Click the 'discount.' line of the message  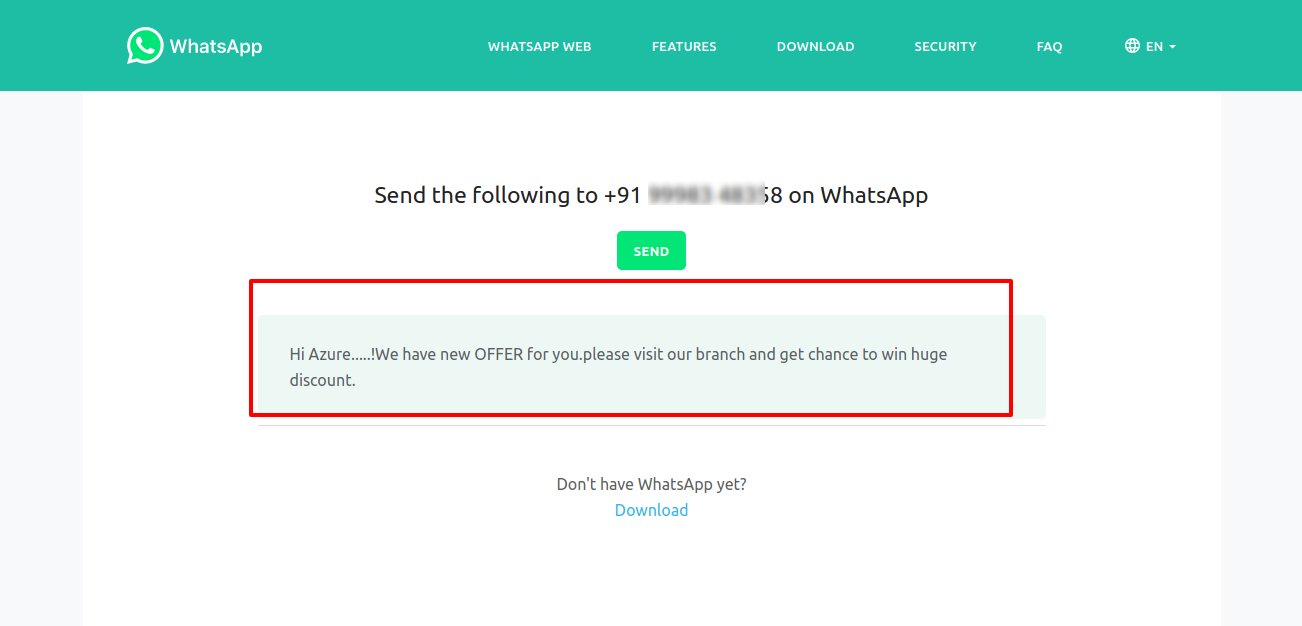[323, 380]
